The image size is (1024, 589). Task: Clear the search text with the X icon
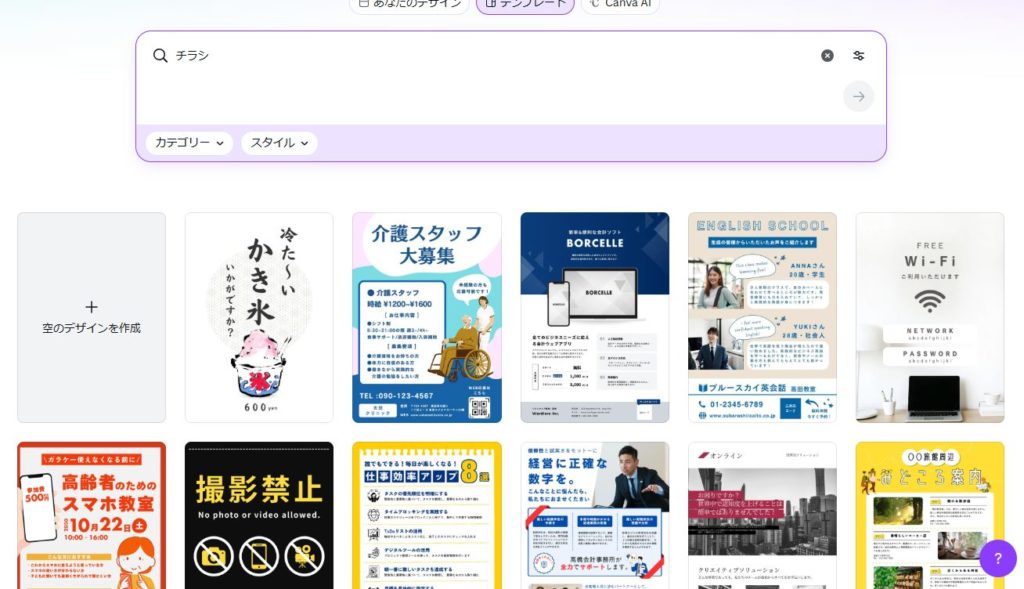pyautogui.click(x=827, y=56)
